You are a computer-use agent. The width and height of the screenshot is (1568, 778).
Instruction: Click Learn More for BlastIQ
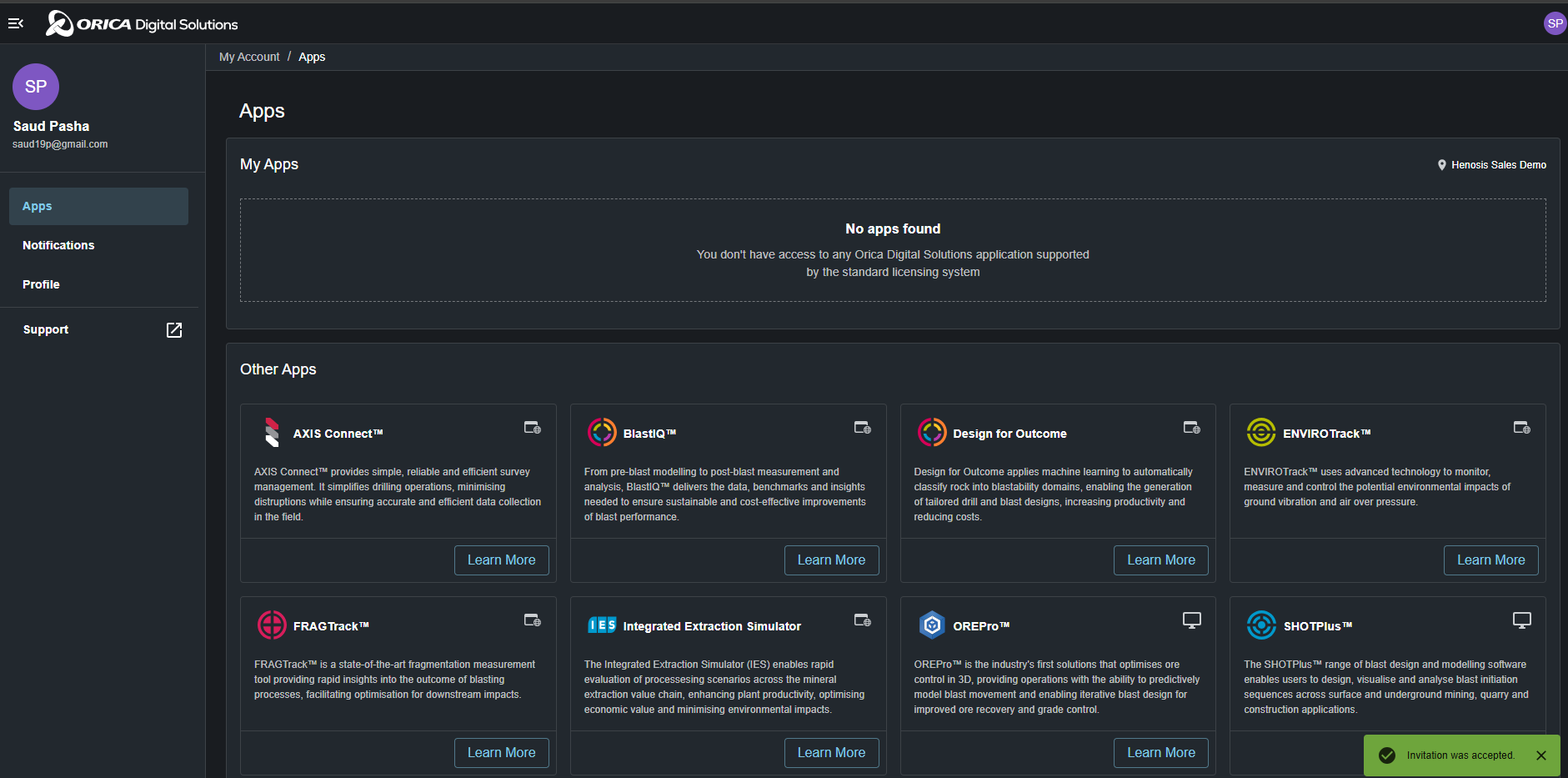click(831, 560)
